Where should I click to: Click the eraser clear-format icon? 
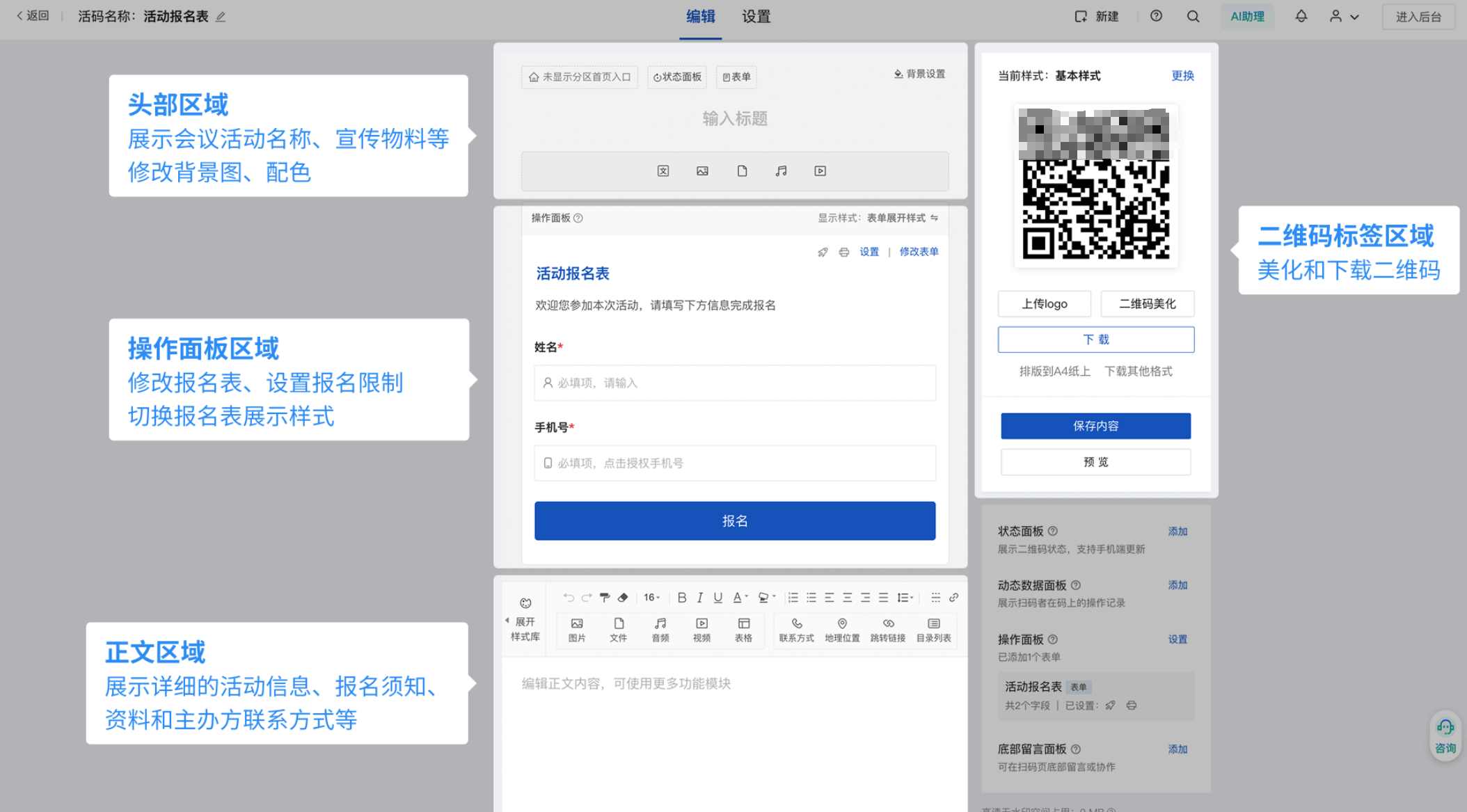click(x=623, y=598)
